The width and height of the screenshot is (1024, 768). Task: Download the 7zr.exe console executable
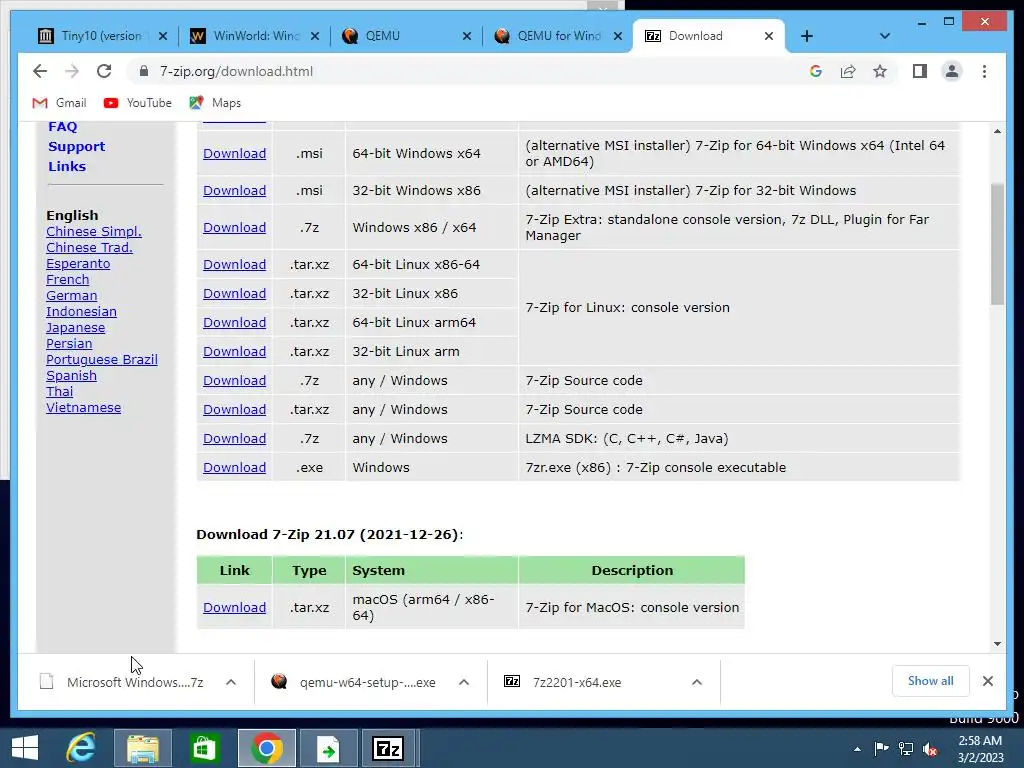point(234,468)
